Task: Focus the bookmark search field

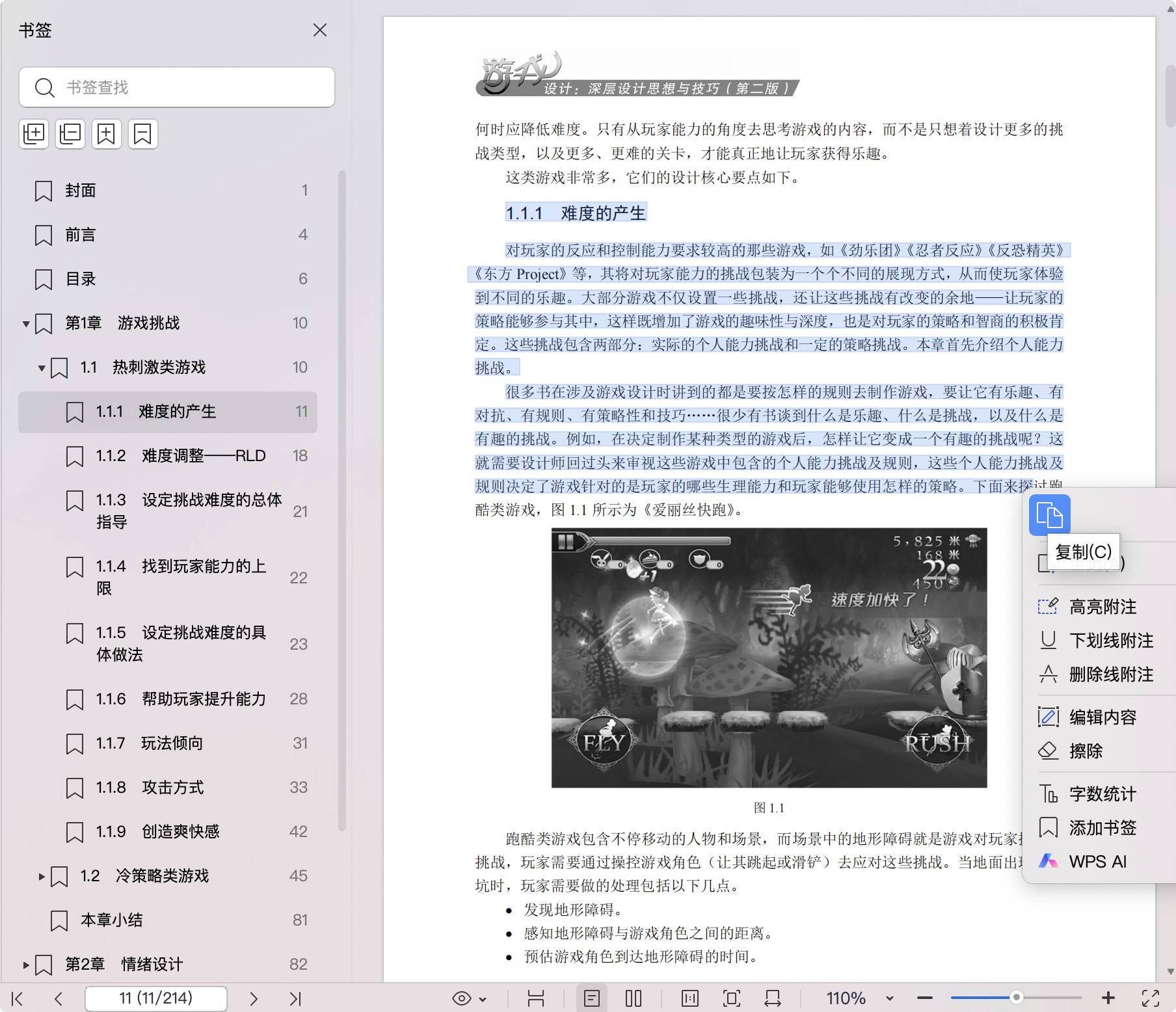Action: click(177, 87)
